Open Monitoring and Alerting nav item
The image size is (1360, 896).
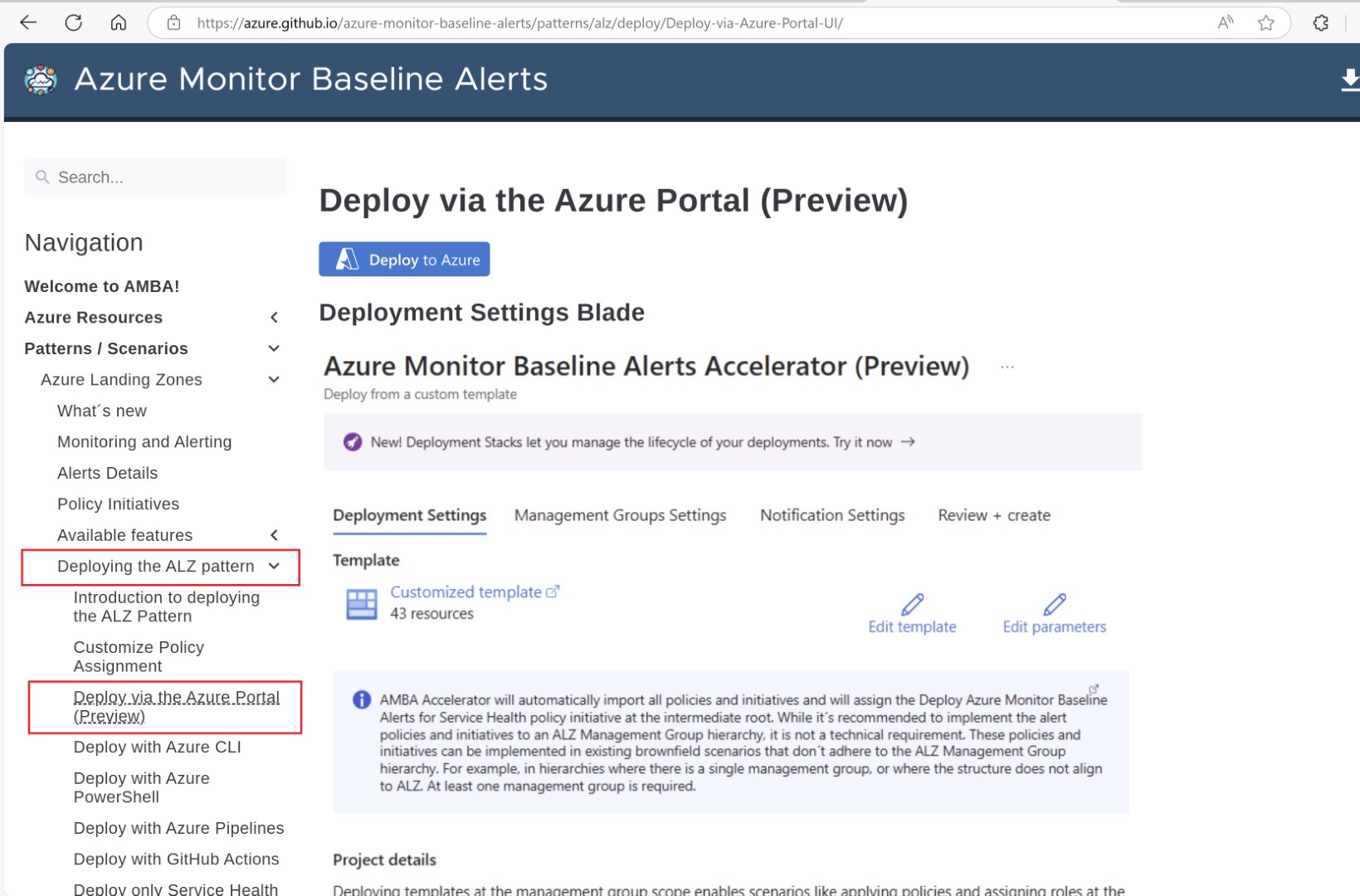144,441
